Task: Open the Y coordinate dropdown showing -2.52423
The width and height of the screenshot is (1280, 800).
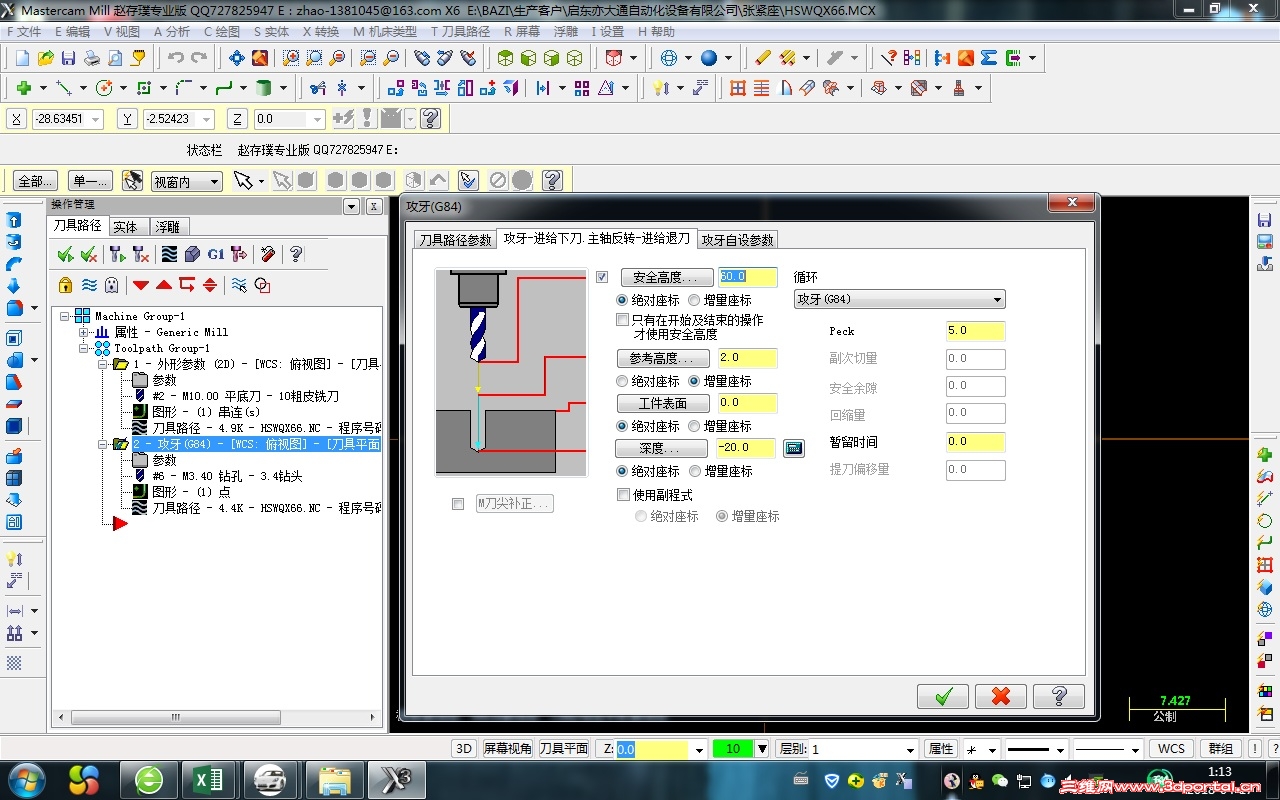Action: (207, 119)
